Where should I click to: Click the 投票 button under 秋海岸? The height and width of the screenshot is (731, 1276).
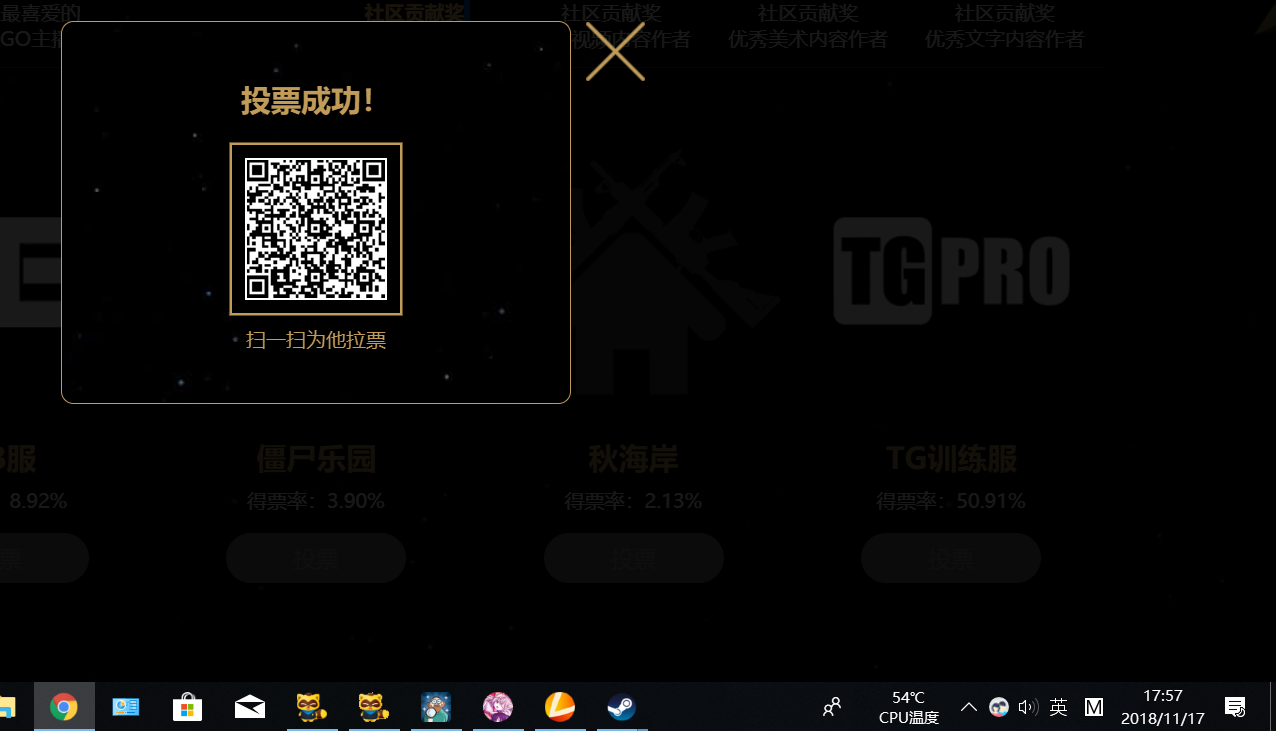[x=633, y=558]
